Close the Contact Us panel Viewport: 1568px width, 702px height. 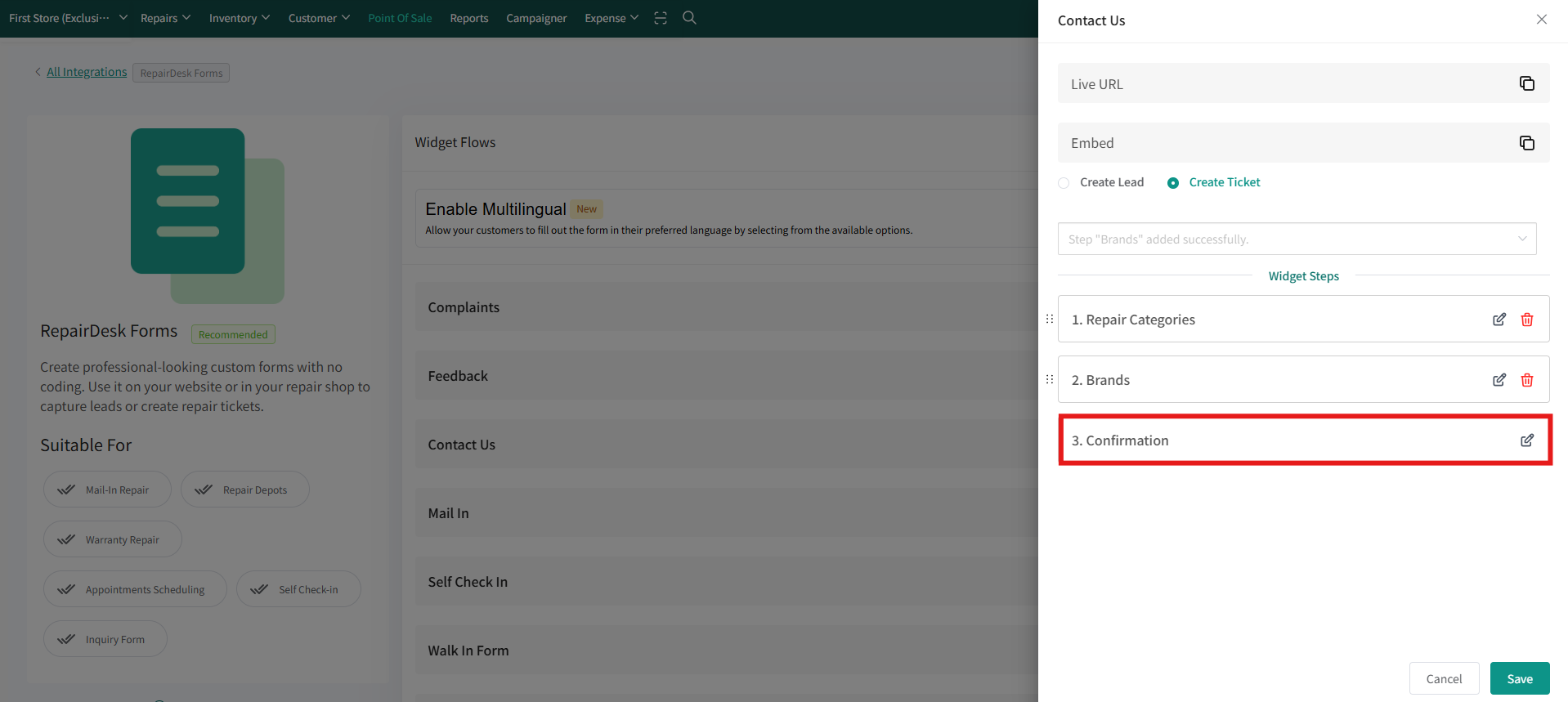click(1541, 20)
